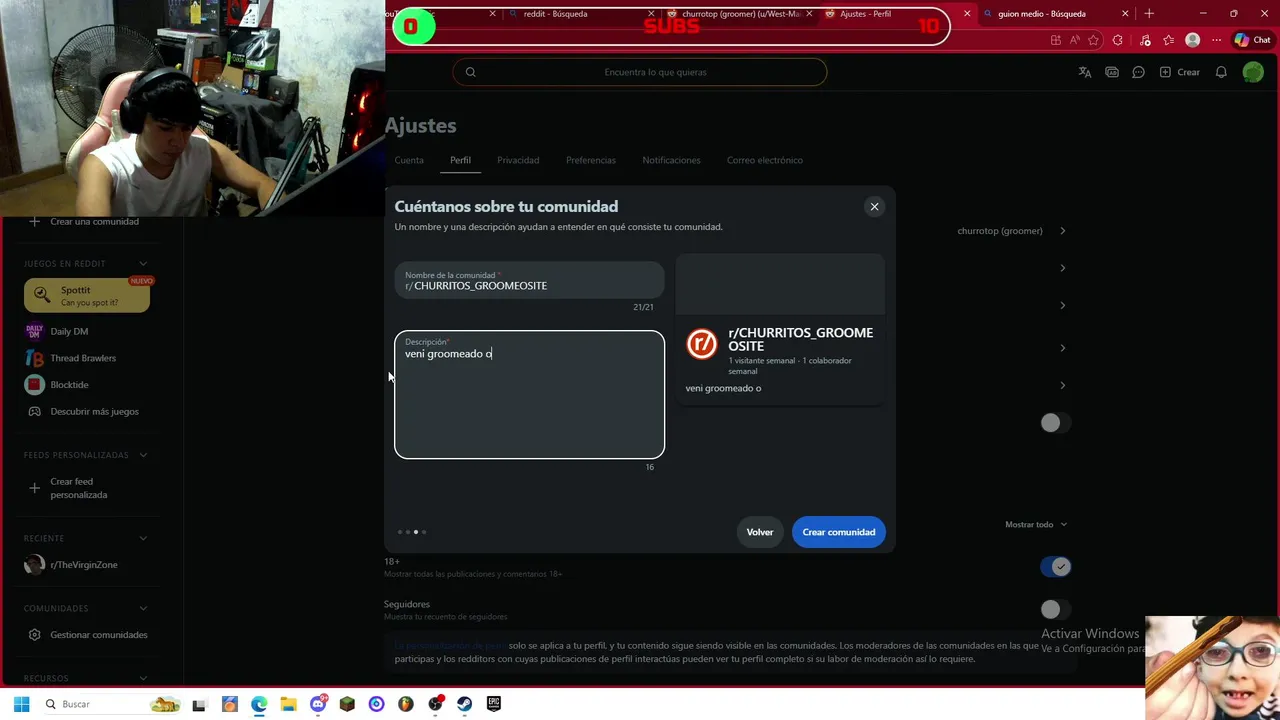Click the Task View taskbar icon
The height and width of the screenshot is (720, 1280).
click(x=199, y=704)
